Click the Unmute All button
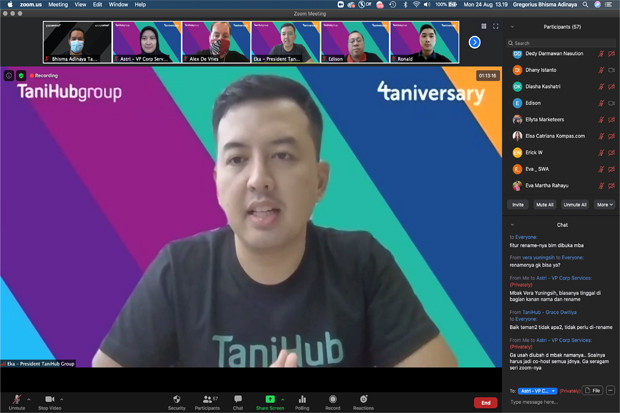620x413 pixels. coord(575,205)
